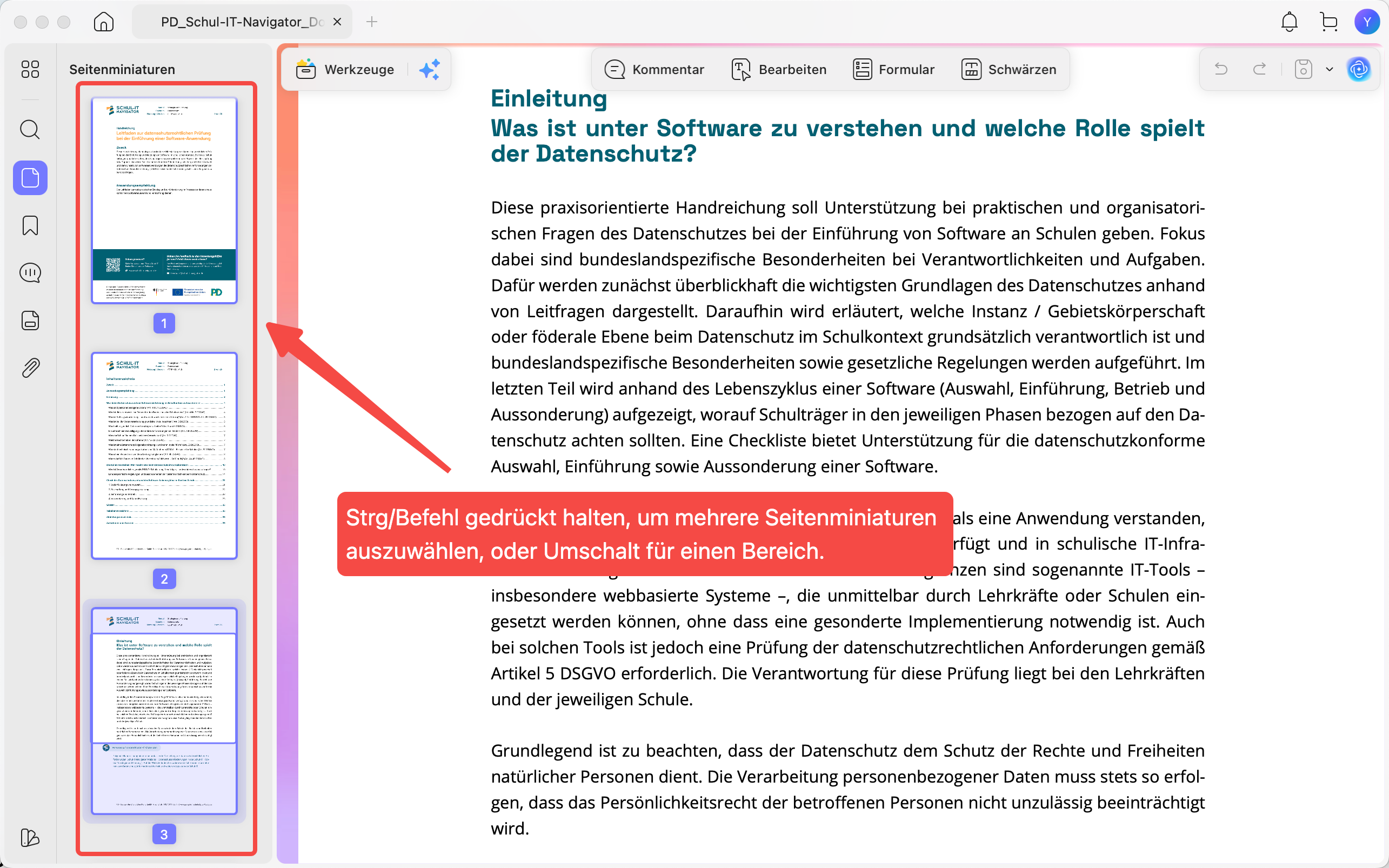Open the comments panel icon in sidebar
The width and height of the screenshot is (1389, 868).
pyautogui.click(x=30, y=273)
